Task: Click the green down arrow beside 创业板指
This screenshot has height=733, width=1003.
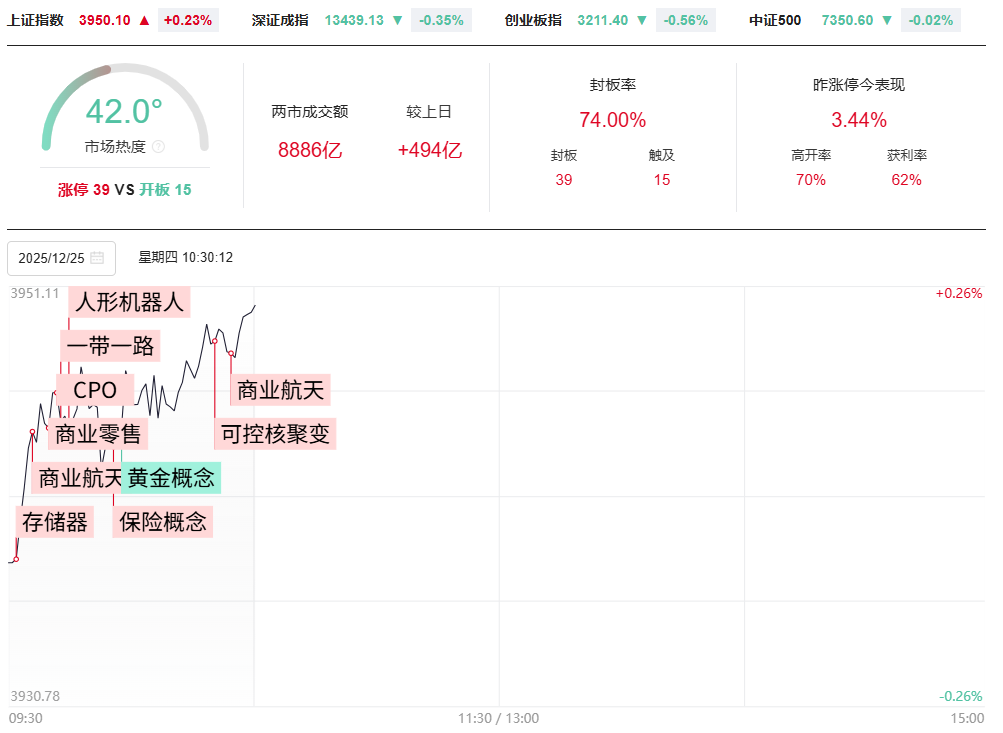Action: coord(643,20)
